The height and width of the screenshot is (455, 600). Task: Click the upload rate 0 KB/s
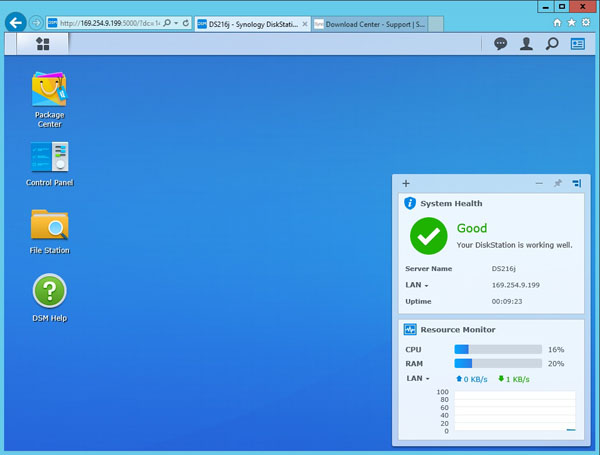point(472,379)
